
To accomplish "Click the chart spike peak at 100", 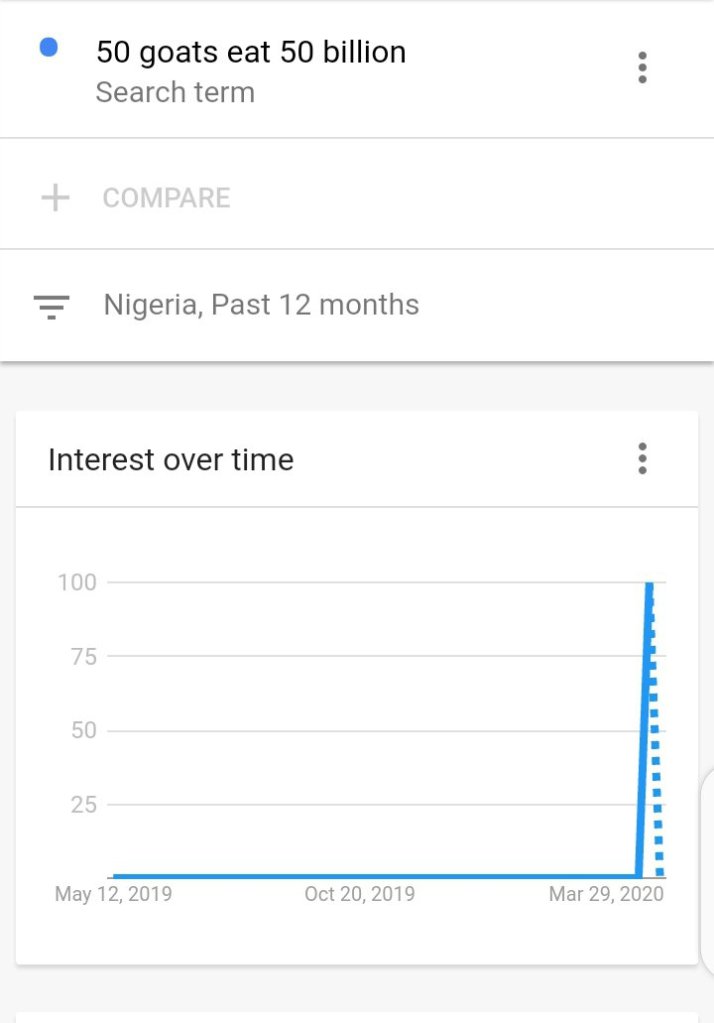I will point(649,584).
